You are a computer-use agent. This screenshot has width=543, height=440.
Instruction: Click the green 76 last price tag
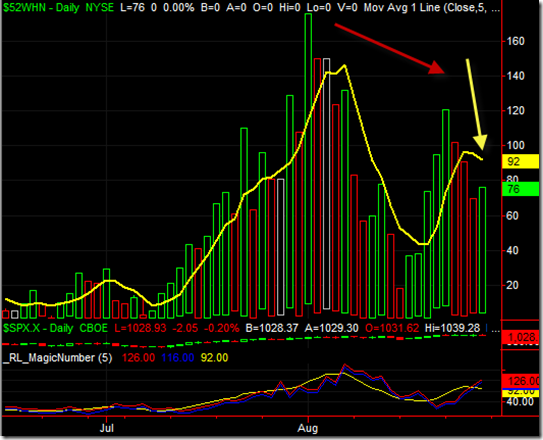click(520, 189)
